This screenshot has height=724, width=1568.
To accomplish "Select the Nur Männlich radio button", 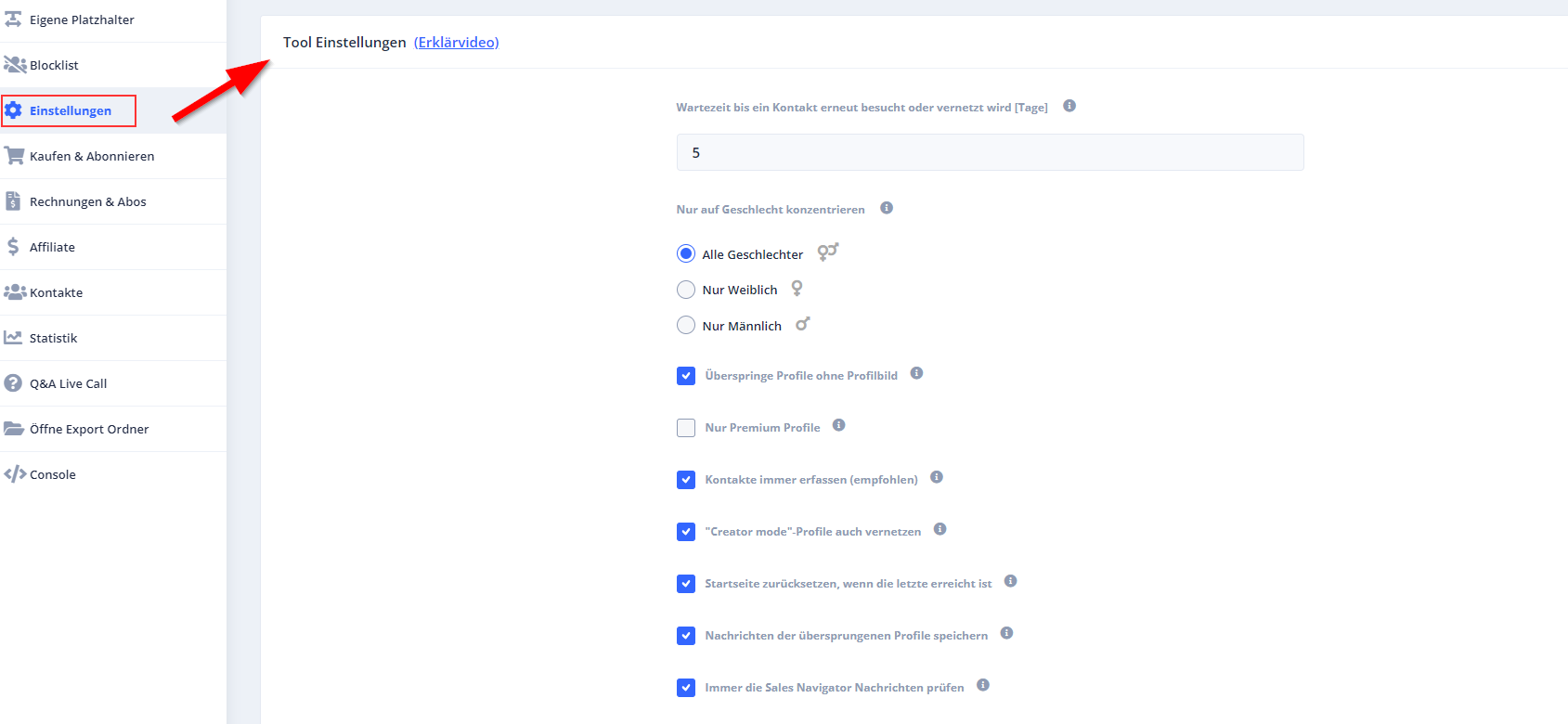I will click(686, 326).
